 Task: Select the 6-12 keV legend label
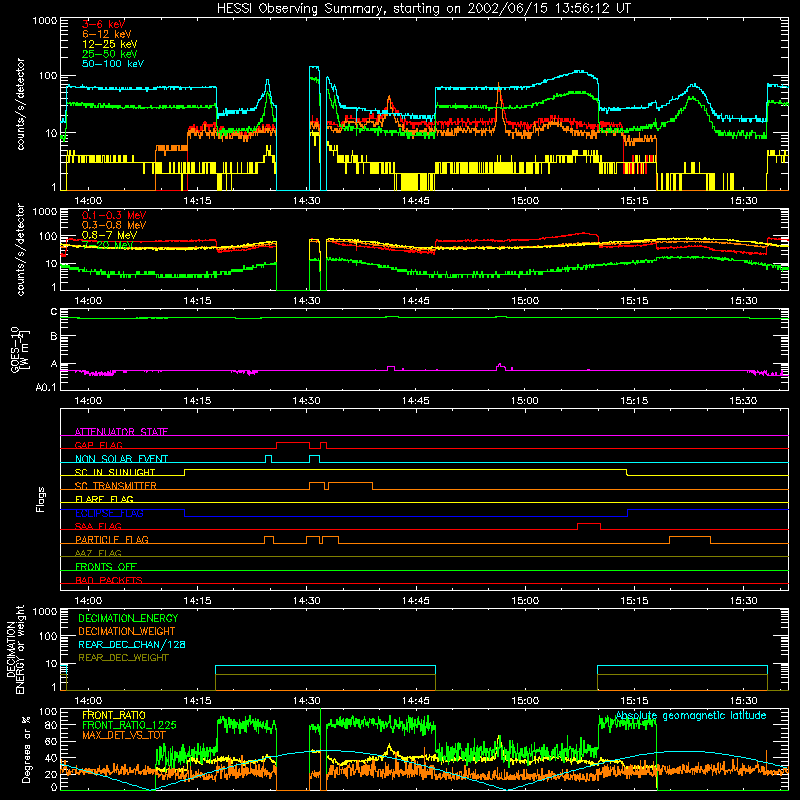106,34
